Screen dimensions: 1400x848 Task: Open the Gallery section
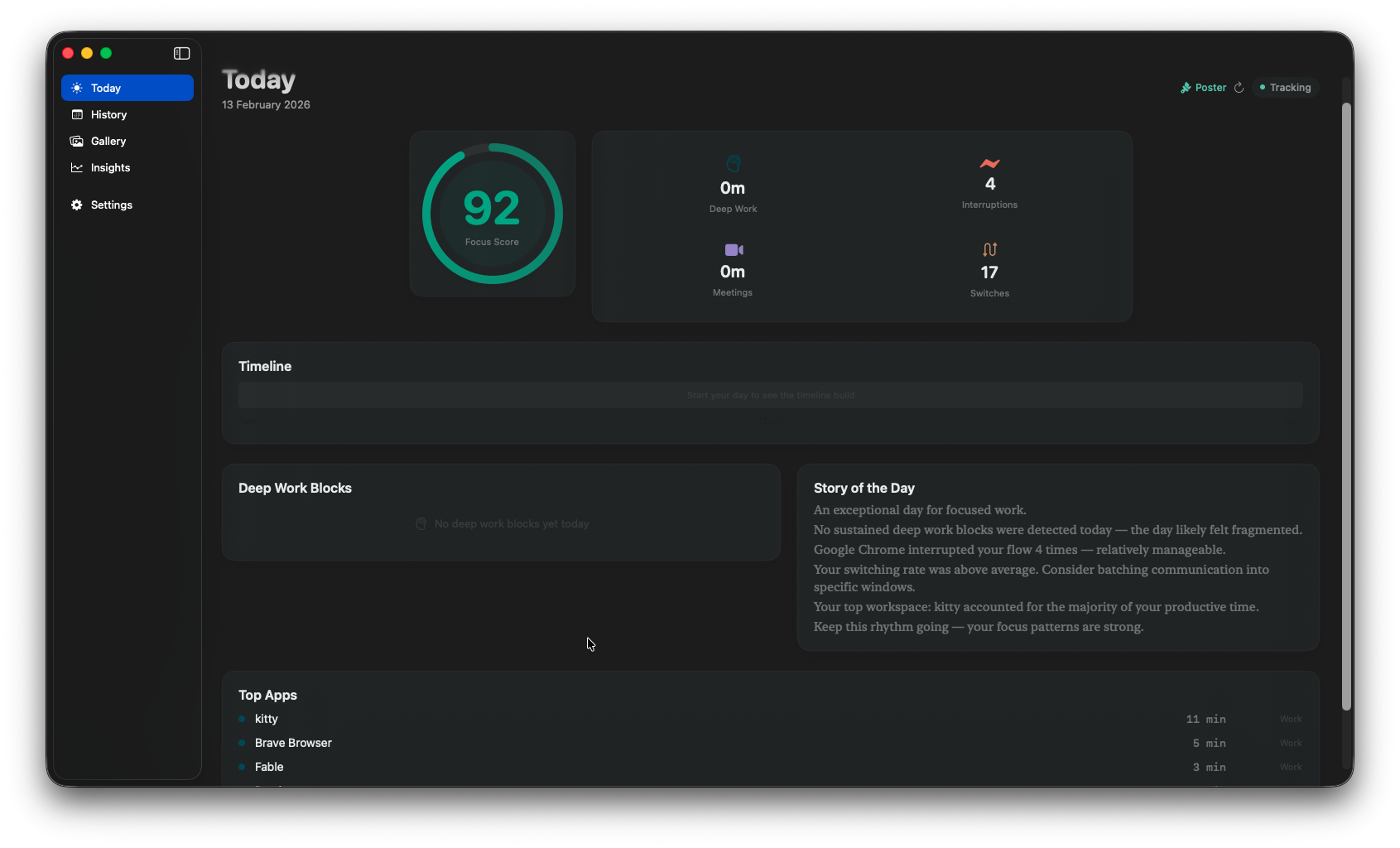108,141
